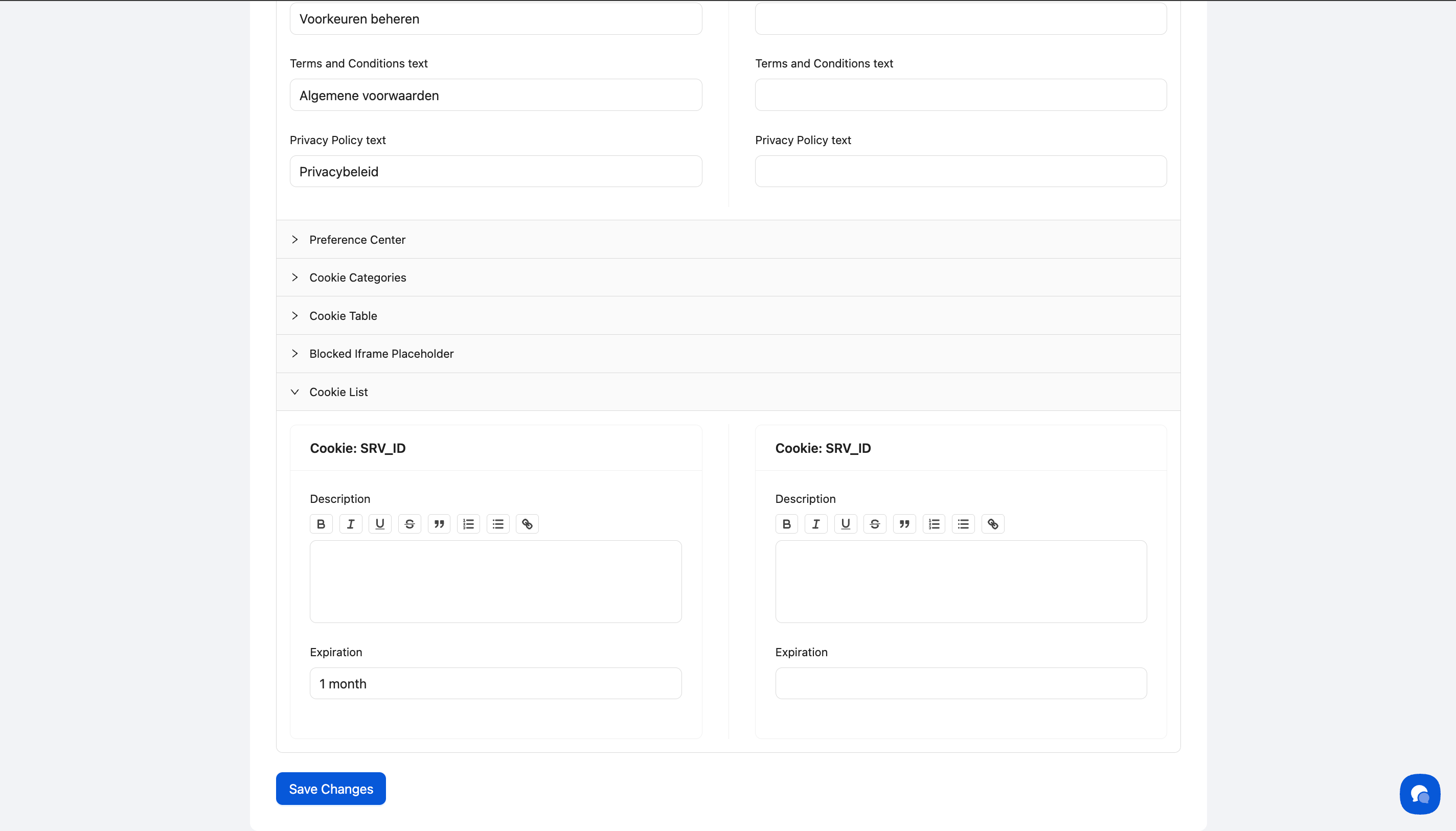This screenshot has width=1456, height=831.
Task: Collapse the Cookie List section
Action: pyautogui.click(x=338, y=392)
